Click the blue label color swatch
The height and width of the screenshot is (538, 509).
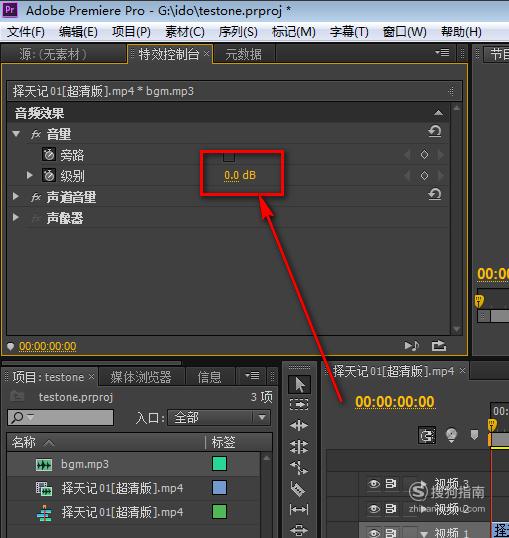(219, 488)
